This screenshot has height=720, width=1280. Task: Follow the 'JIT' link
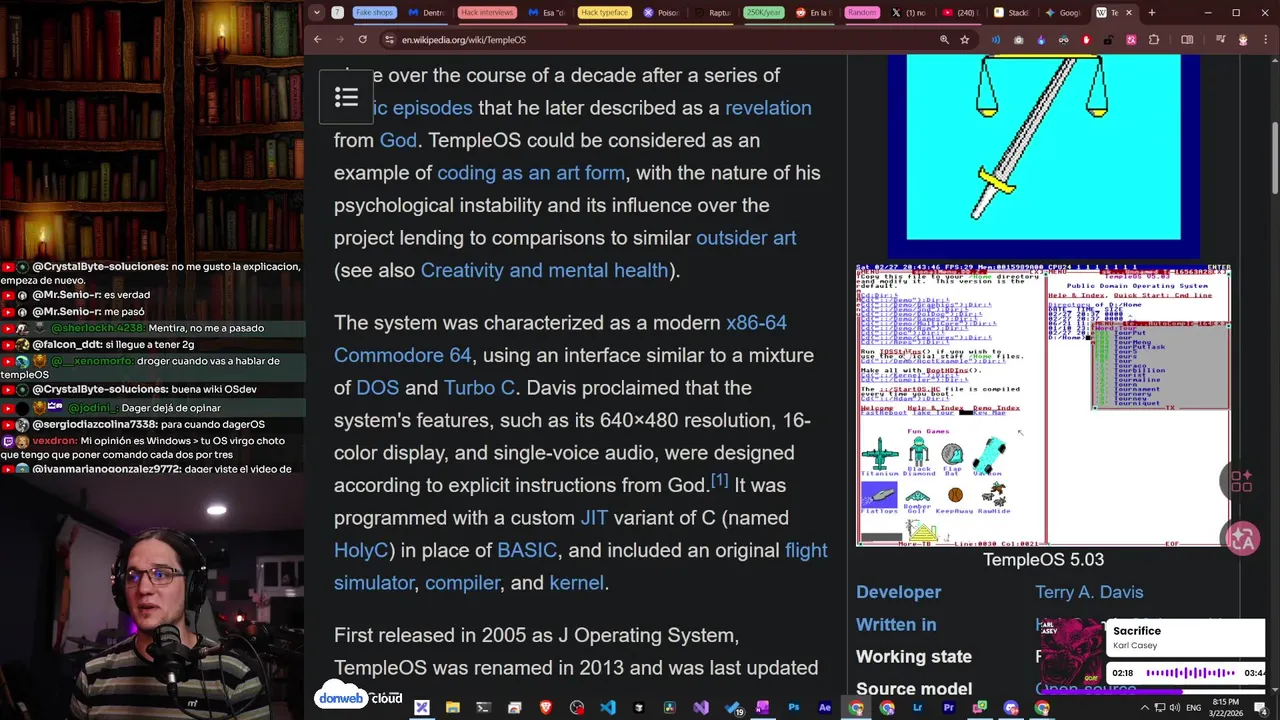tap(594, 517)
